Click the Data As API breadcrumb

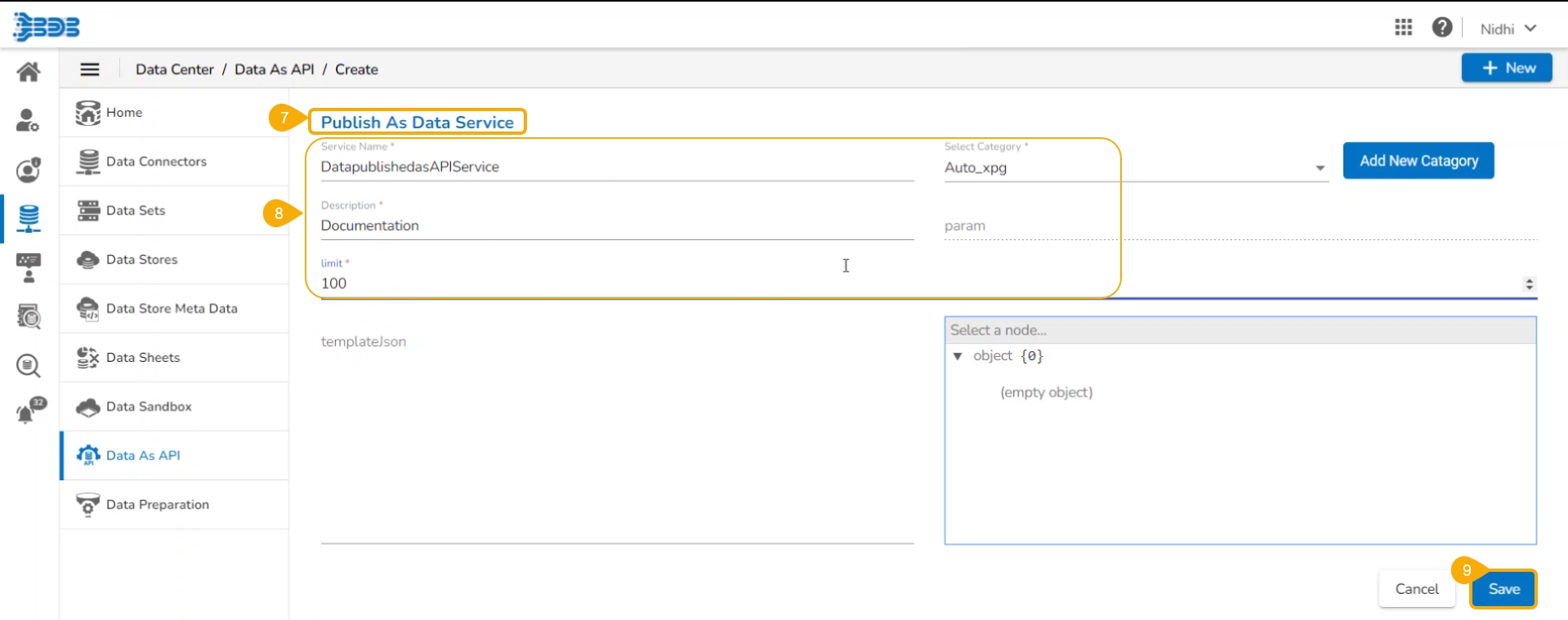(x=274, y=69)
